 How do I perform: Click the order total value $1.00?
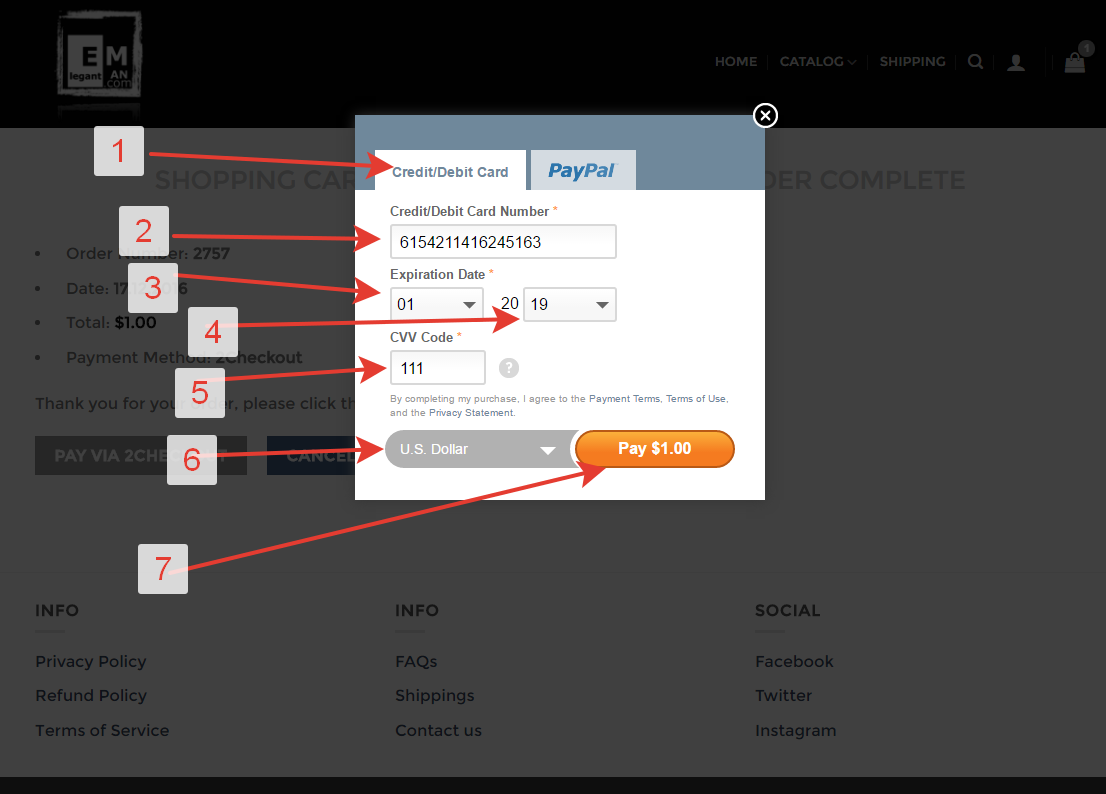click(x=135, y=323)
